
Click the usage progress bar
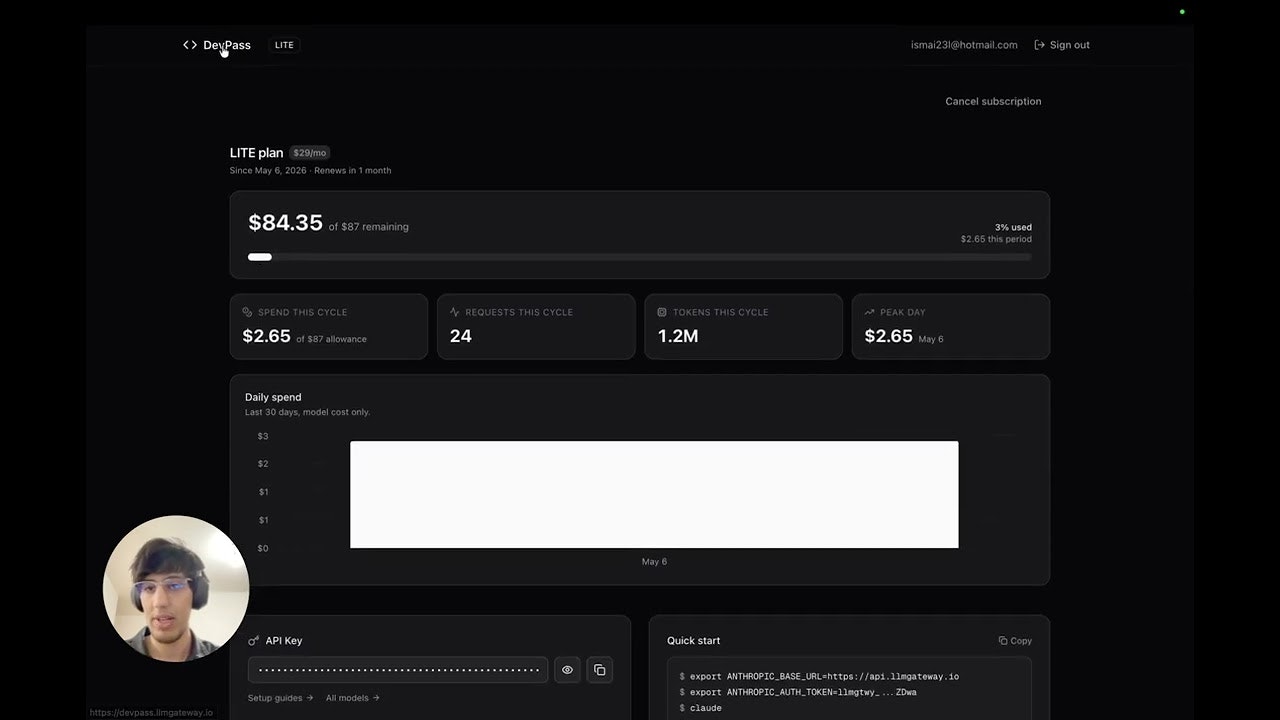click(640, 257)
